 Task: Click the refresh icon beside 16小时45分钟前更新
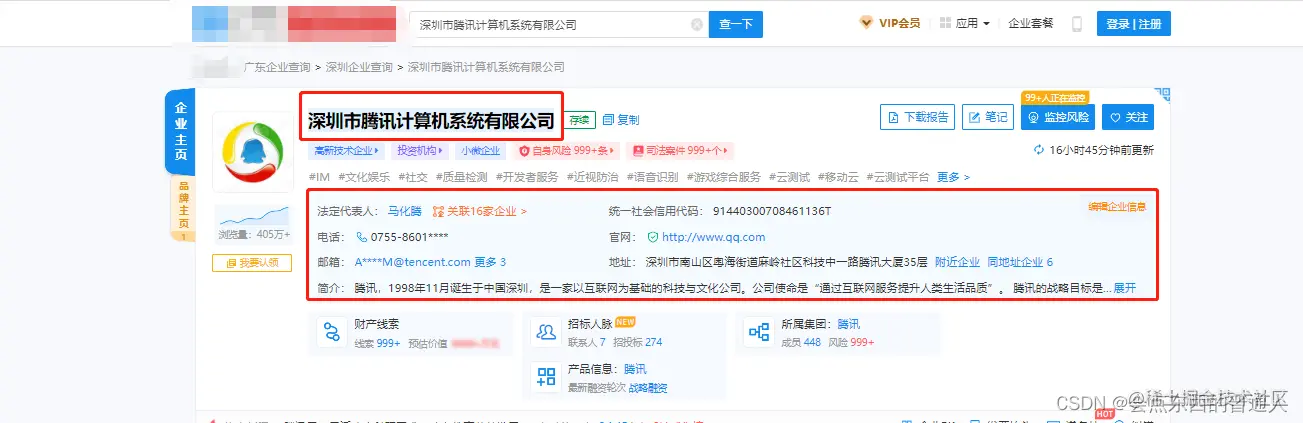point(1039,151)
